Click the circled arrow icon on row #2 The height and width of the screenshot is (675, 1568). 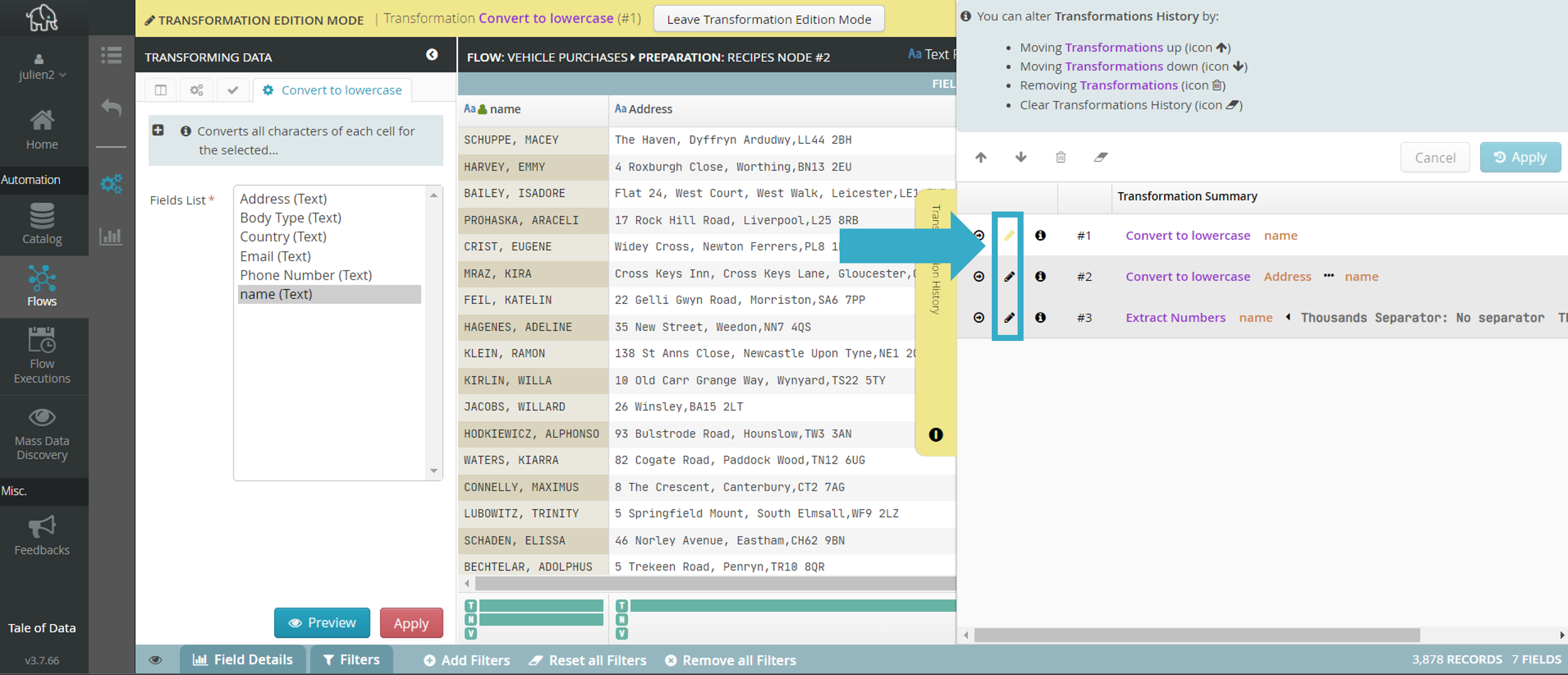tap(979, 276)
